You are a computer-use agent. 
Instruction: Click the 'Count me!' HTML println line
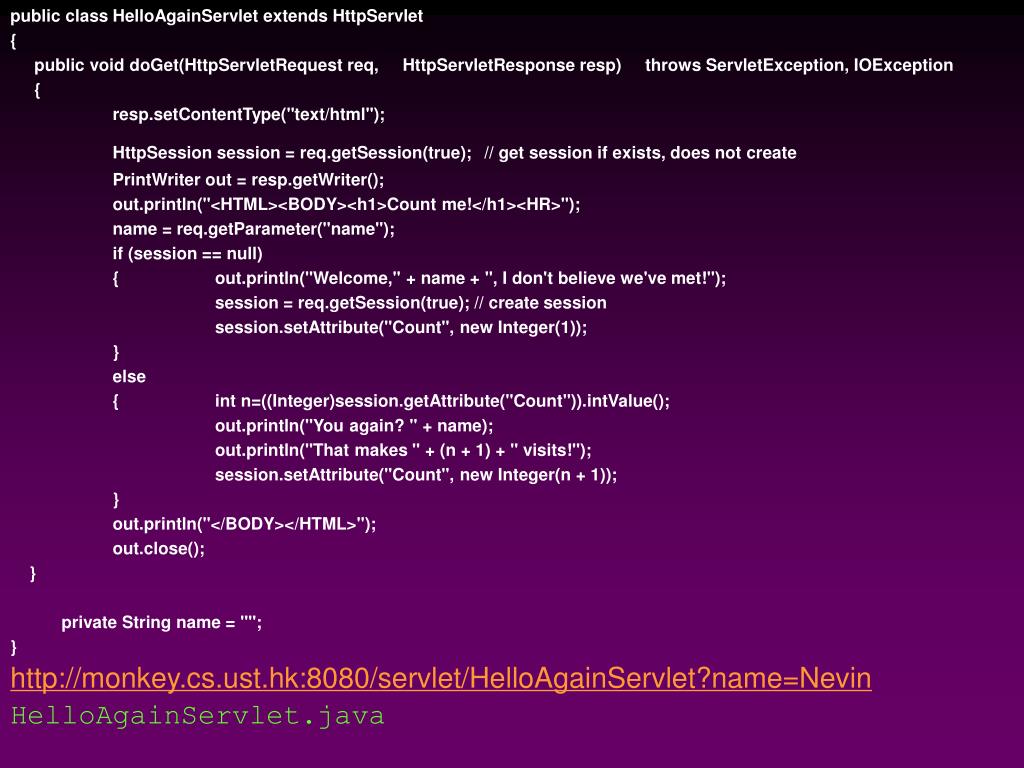tap(346, 204)
